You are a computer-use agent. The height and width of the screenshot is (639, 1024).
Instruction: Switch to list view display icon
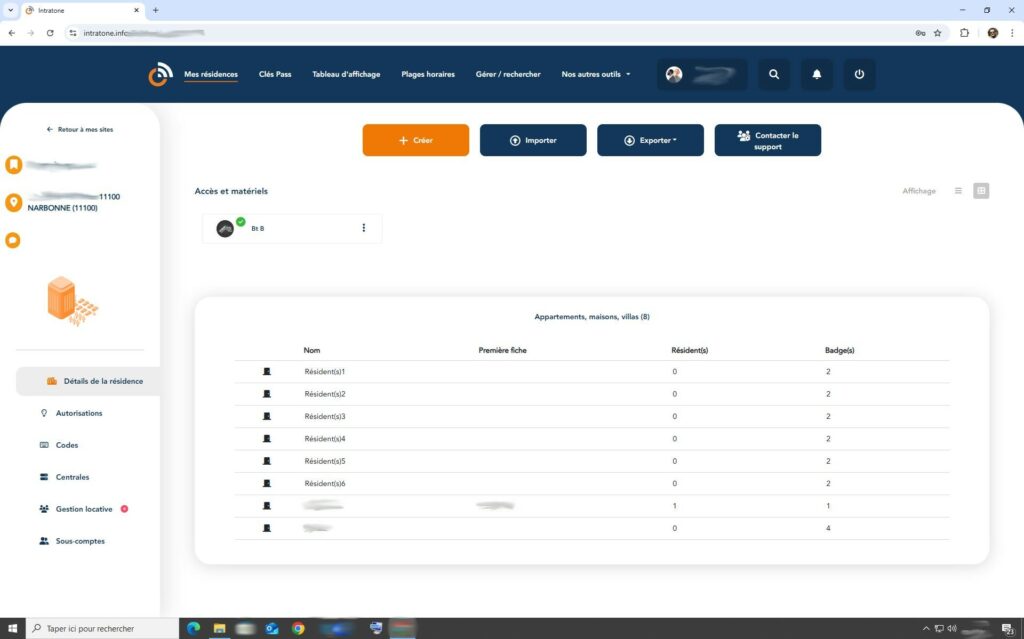[x=958, y=191]
